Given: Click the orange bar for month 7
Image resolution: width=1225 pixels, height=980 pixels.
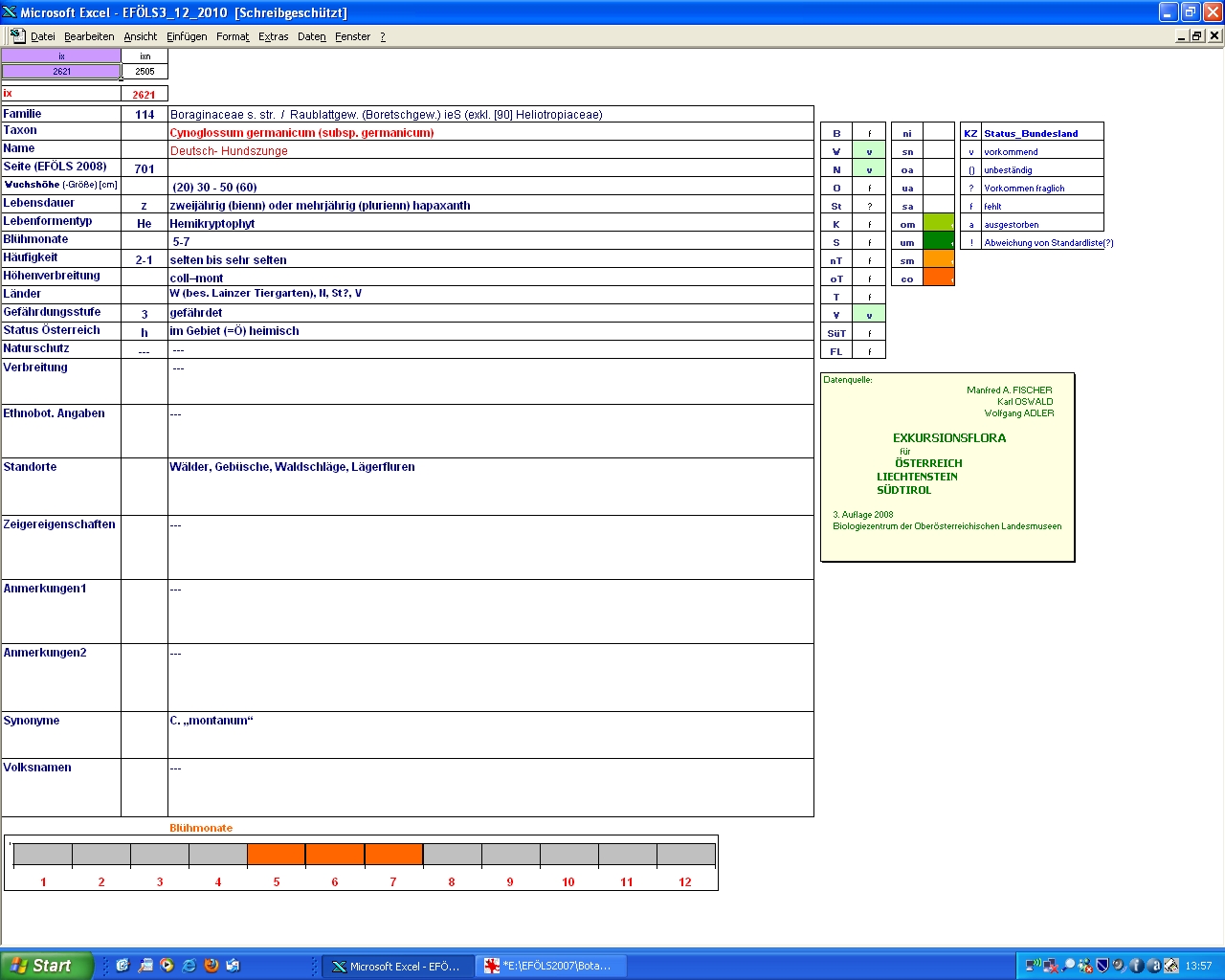Looking at the screenshot, I should (x=393, y=854).
